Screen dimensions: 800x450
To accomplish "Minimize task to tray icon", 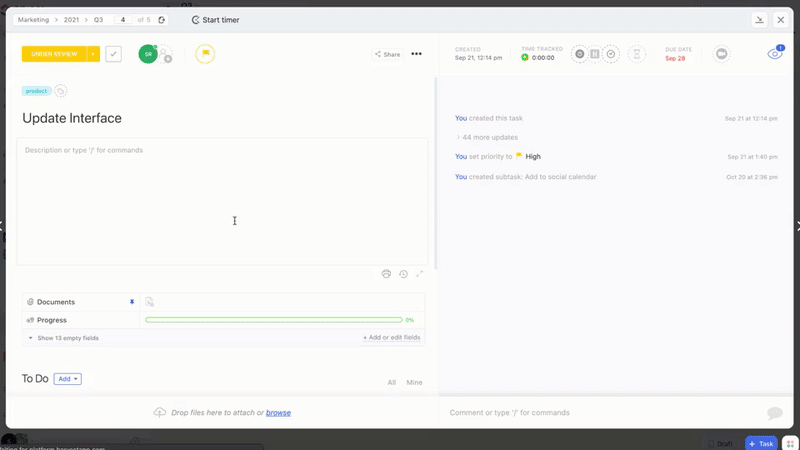I will click(x=759, y=20).
